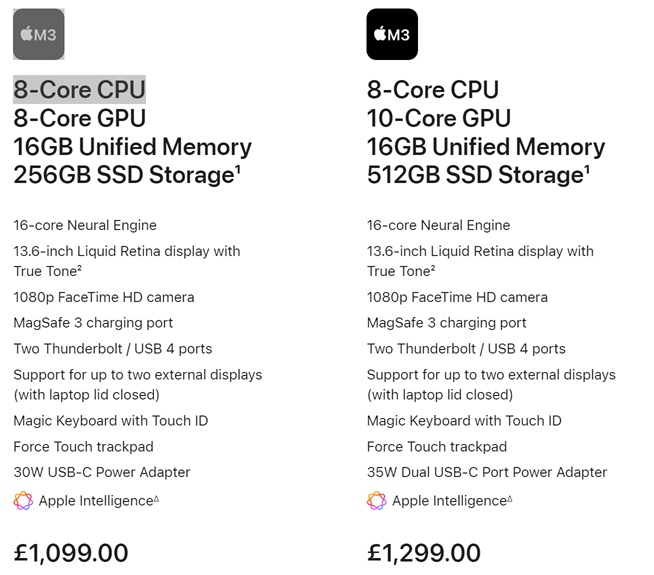Click the black M3 chip icon
This screenshot has width=654, height=575.
[392, 35]
